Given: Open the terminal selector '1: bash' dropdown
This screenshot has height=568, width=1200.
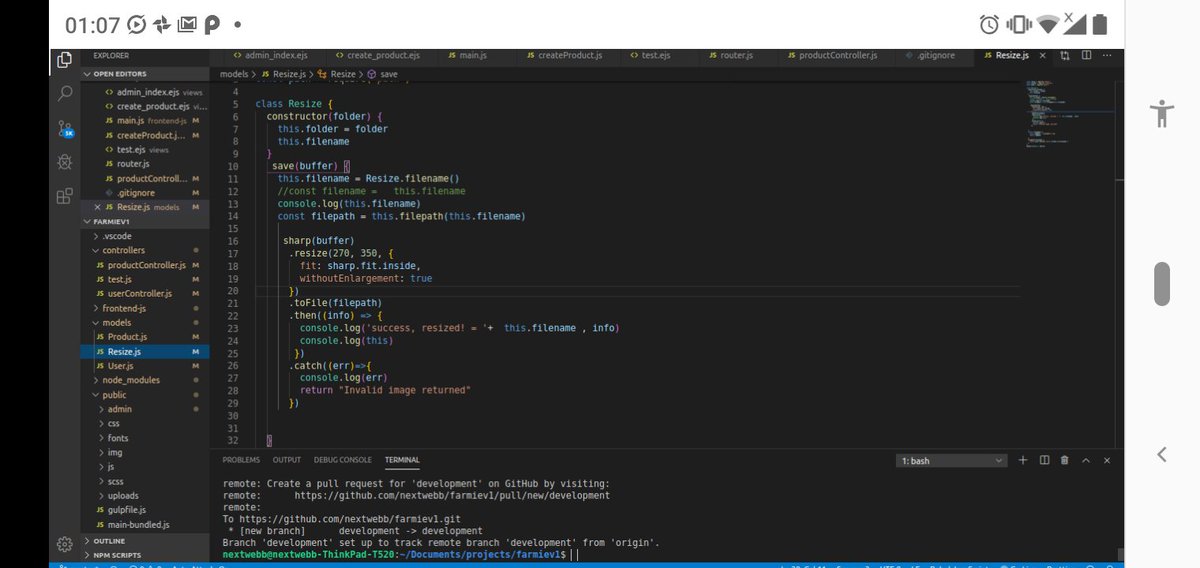Looking at the screenshot, I should coord(952,461).
